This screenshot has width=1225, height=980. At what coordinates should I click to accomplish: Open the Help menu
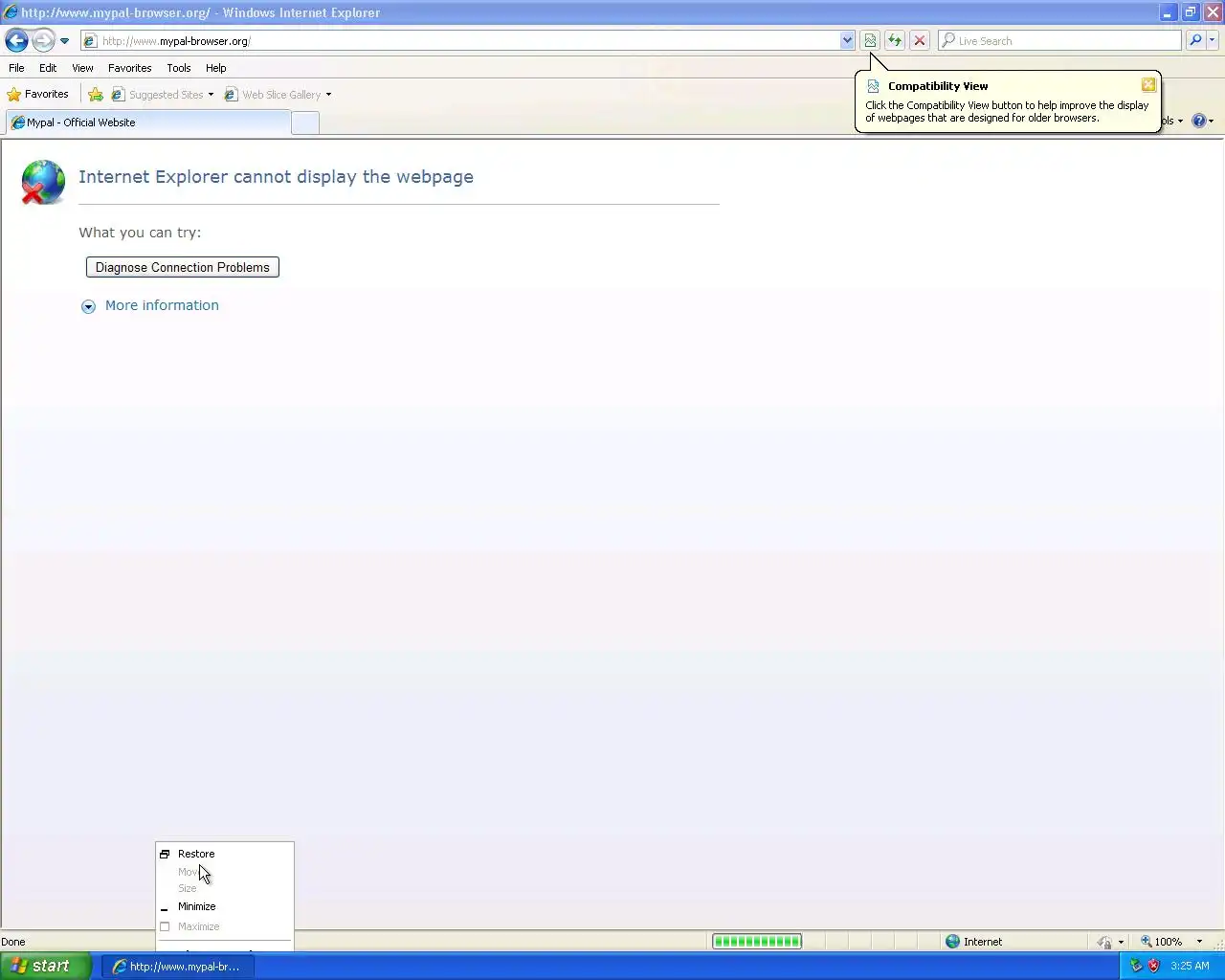point(215,68)
